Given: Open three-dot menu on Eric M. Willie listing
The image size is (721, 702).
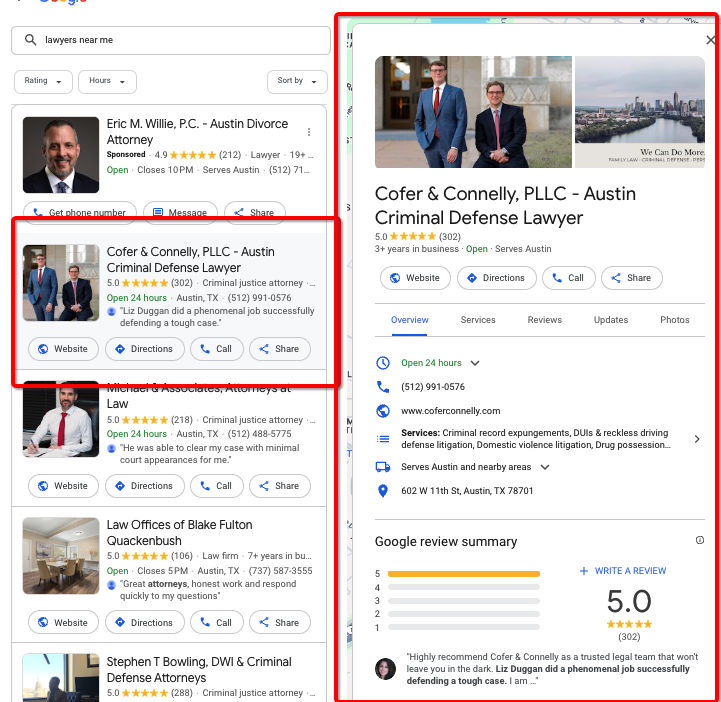Looking at the screenshot, I should [309, 132].
